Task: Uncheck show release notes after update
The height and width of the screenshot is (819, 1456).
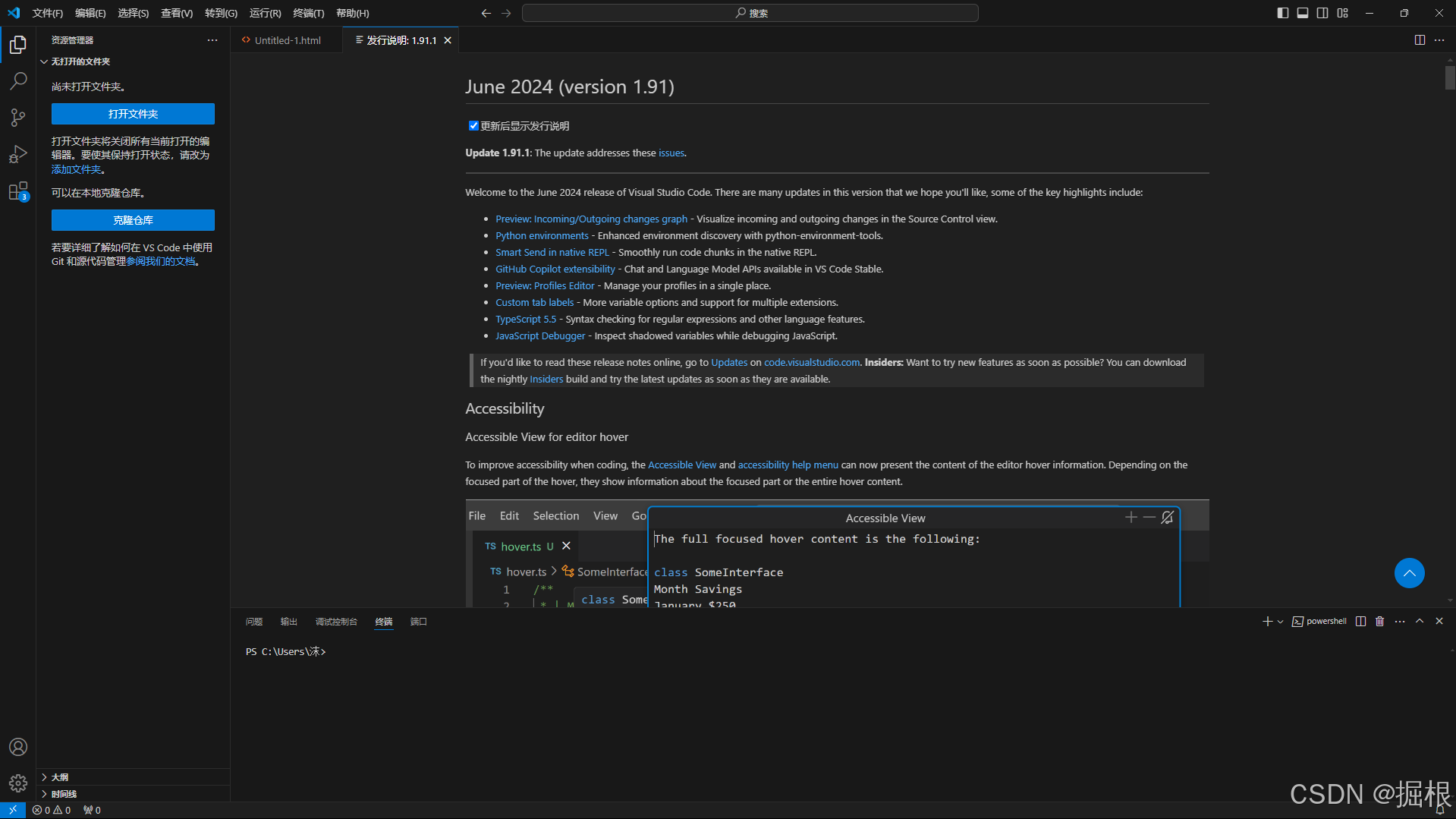Action: coord(473,126)
